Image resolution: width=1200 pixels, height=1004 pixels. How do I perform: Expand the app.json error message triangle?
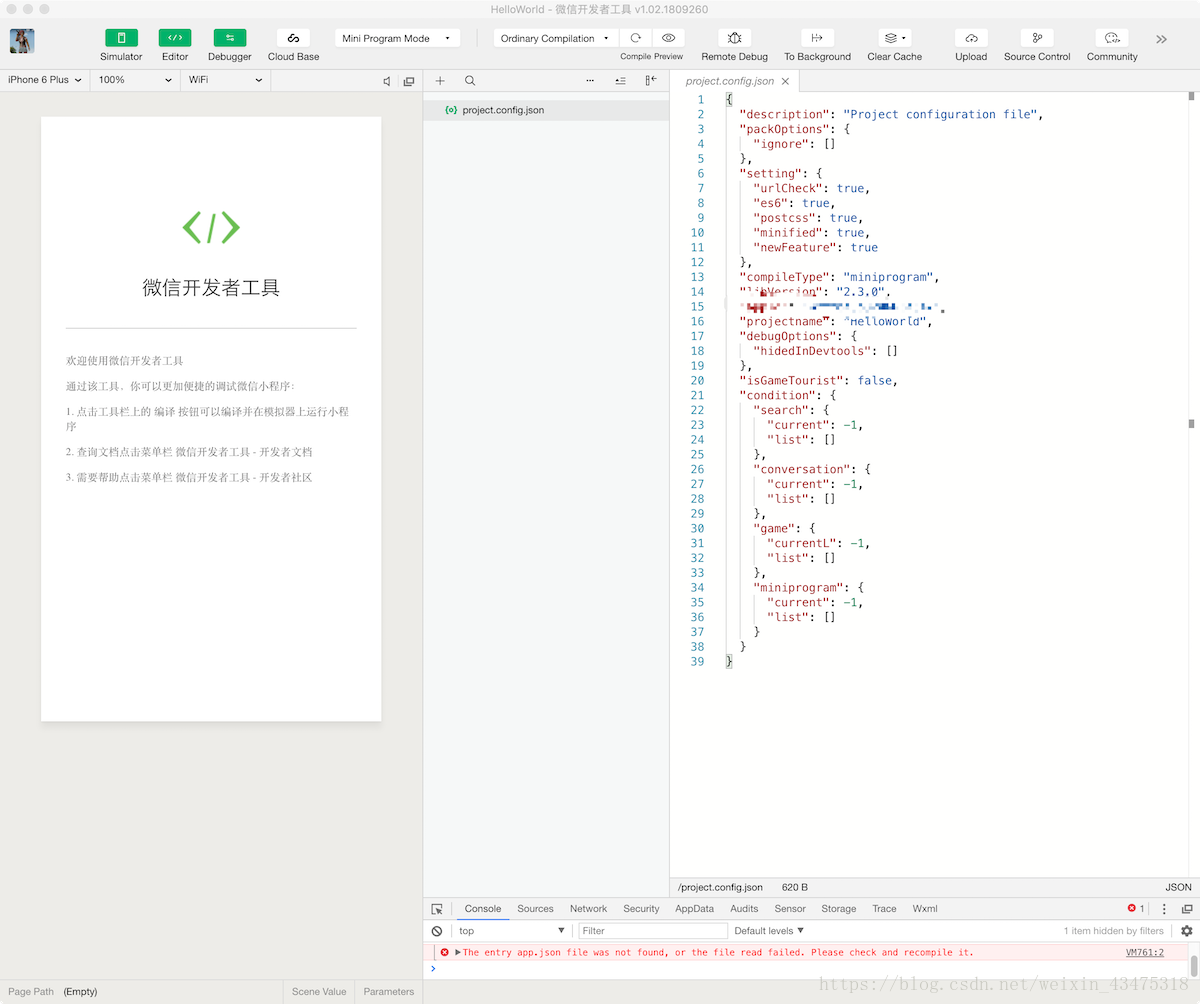tap(458, 953)
